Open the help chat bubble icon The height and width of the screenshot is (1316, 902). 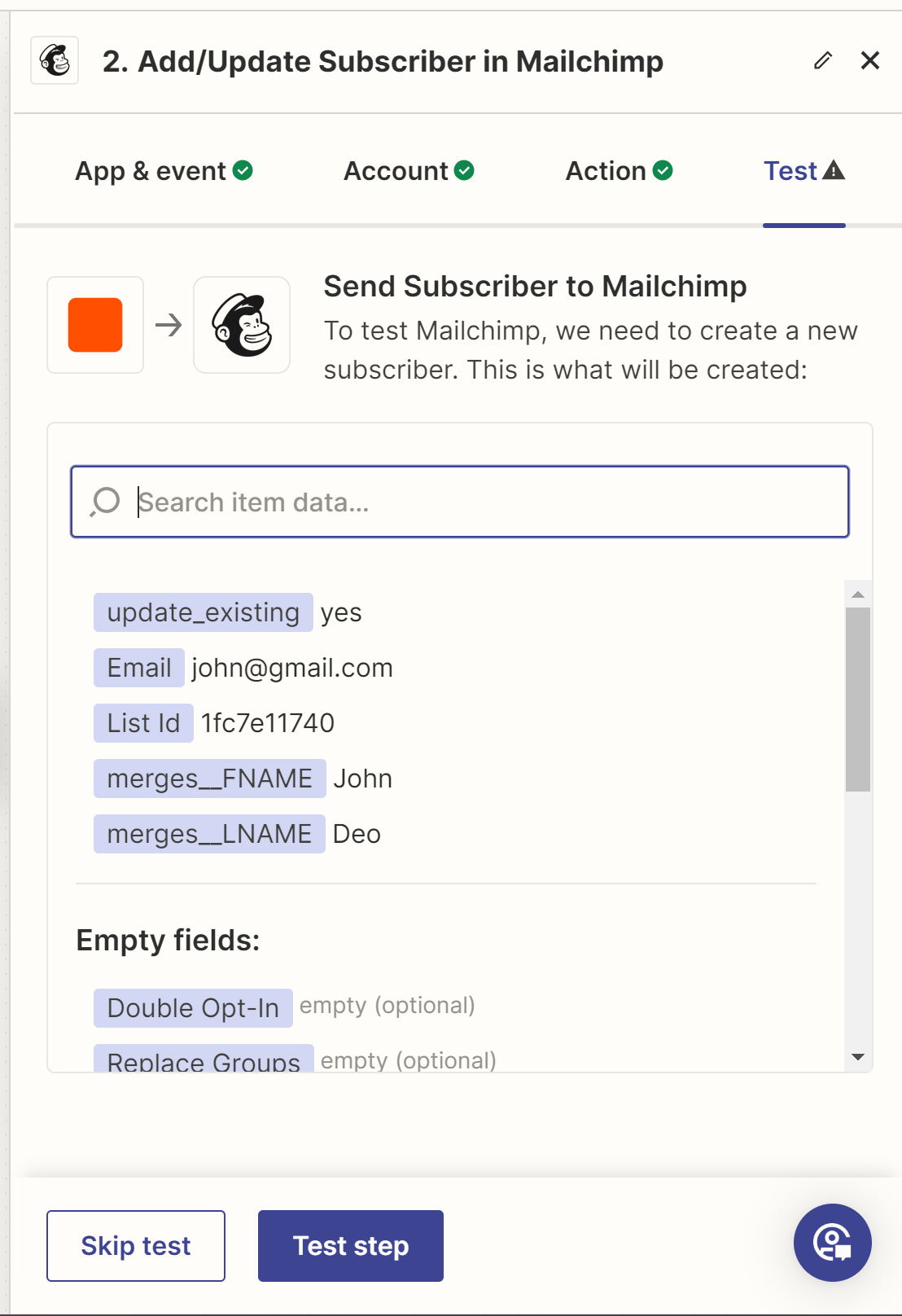pos(832,1243)
